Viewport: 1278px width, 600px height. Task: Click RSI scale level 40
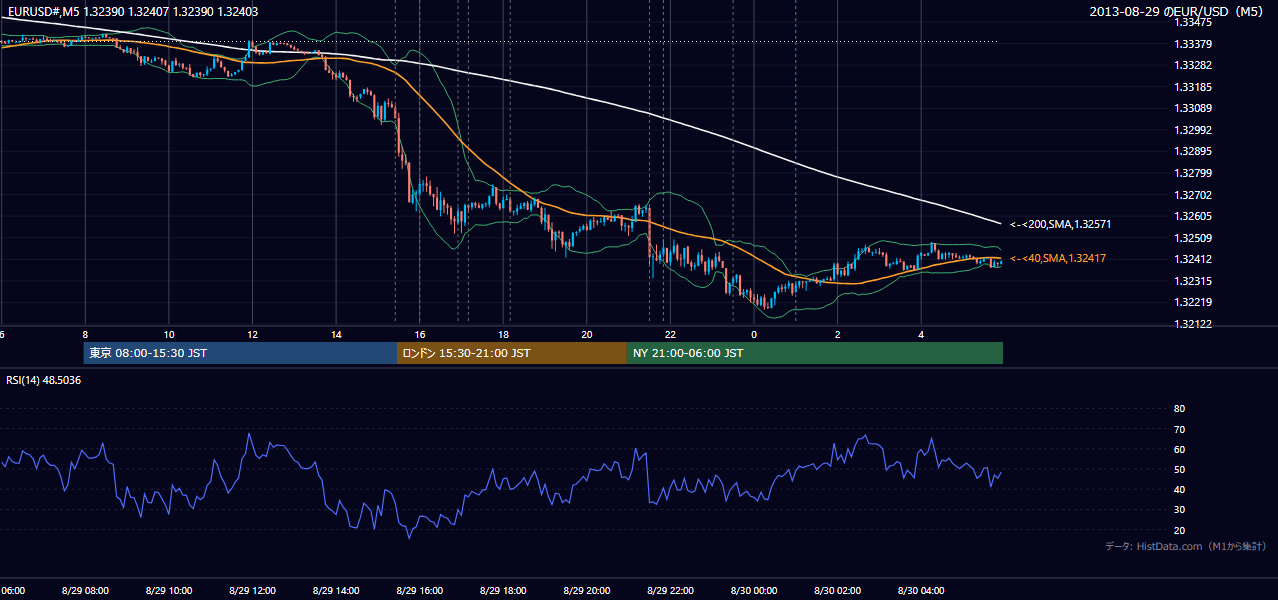(1179, 489)
